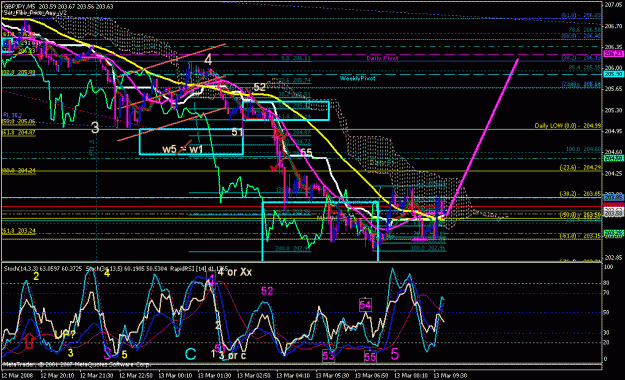This screenshot has height=380, width=625.
Task: Click the large cyan C label
Action: pos(191,354)
